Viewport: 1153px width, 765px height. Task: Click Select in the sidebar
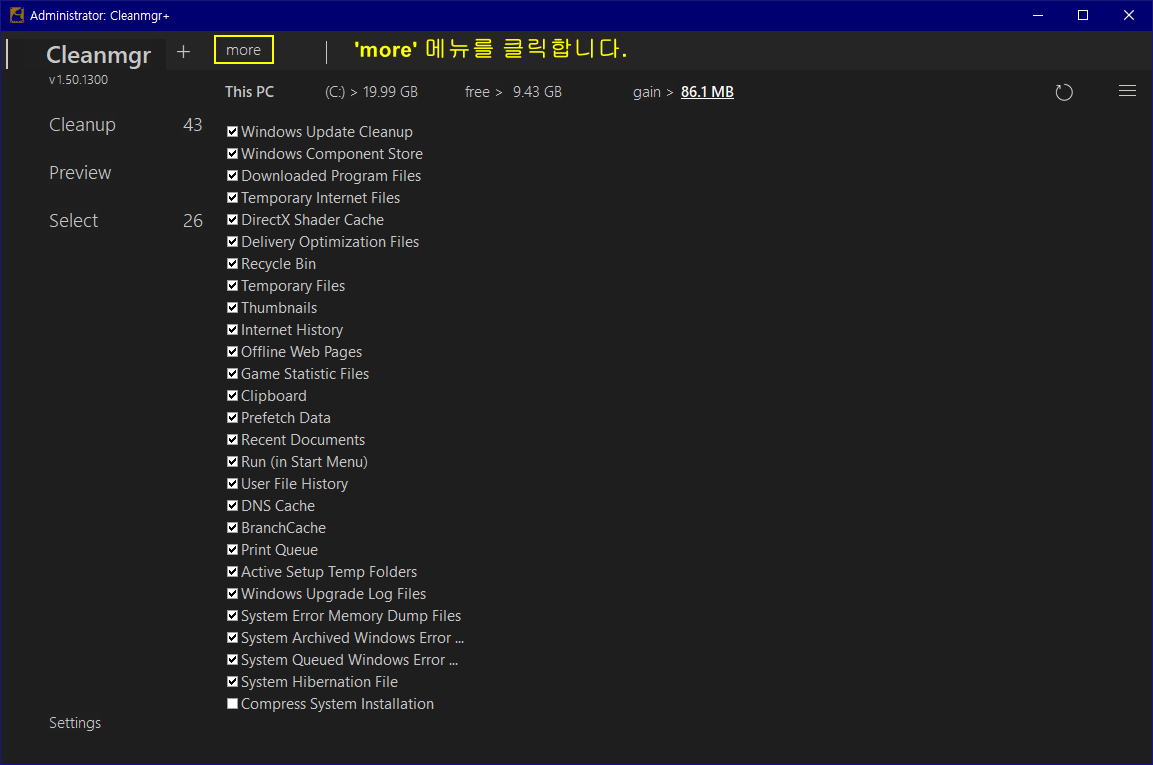pyautogui.click(x=74, y=221)
